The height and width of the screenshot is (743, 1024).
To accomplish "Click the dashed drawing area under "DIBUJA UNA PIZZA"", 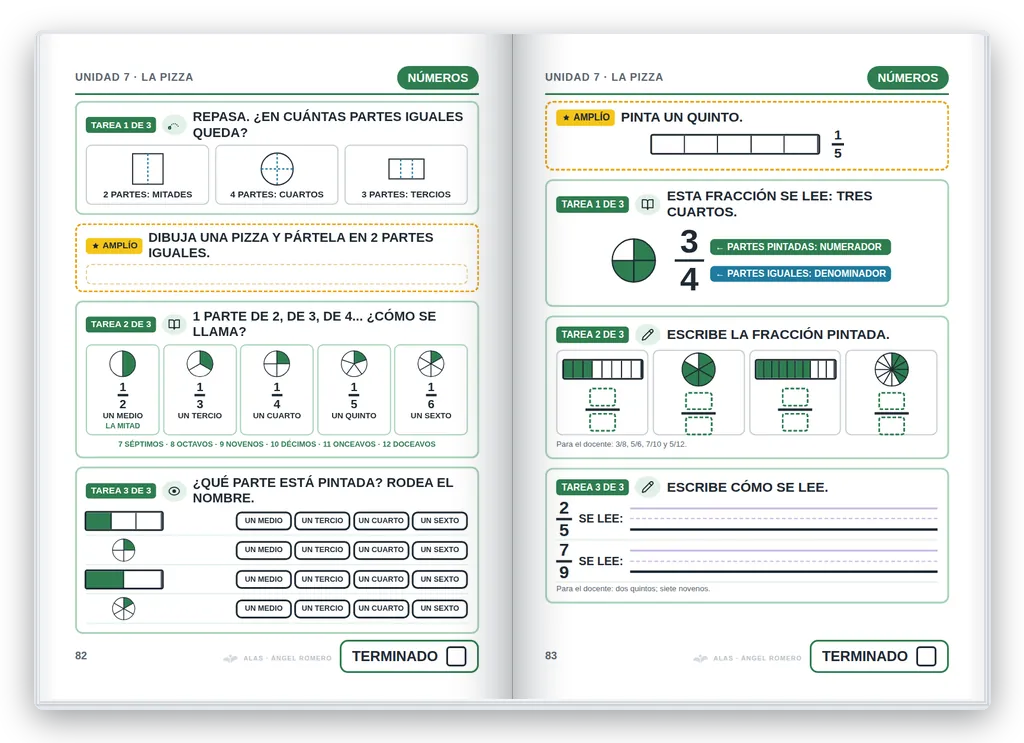I will (277, 274).
